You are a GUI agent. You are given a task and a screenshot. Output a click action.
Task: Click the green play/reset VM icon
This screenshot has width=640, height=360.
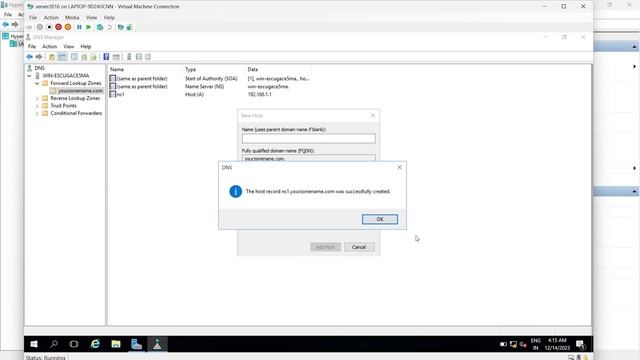(x=89, y=27)
